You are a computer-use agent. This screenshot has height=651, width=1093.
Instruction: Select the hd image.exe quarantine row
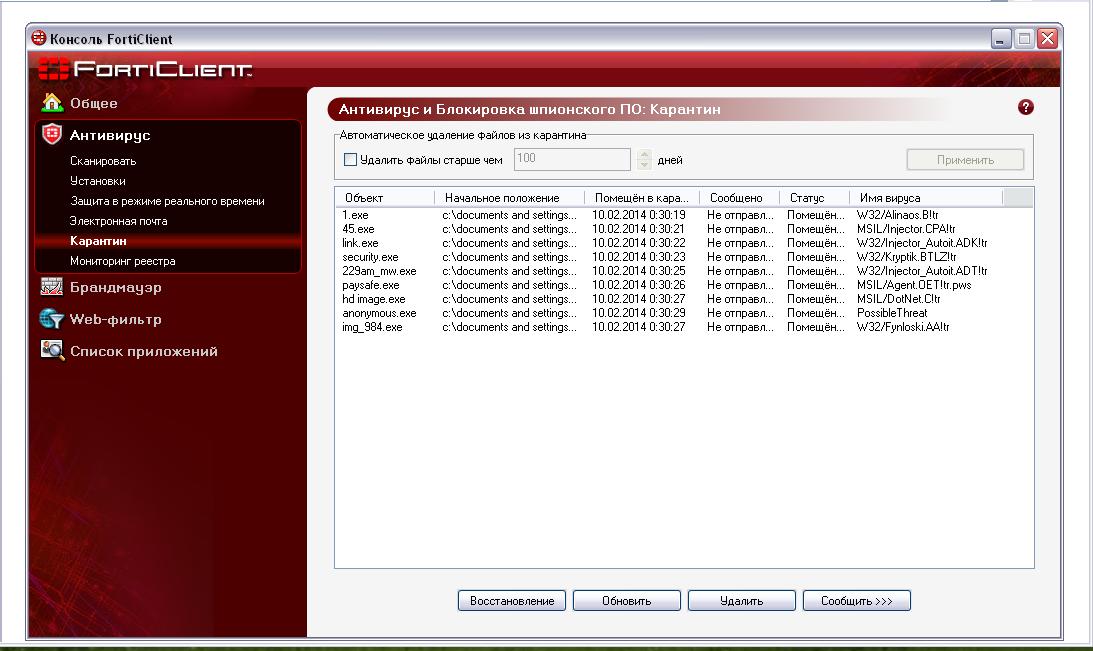[669, 299]
